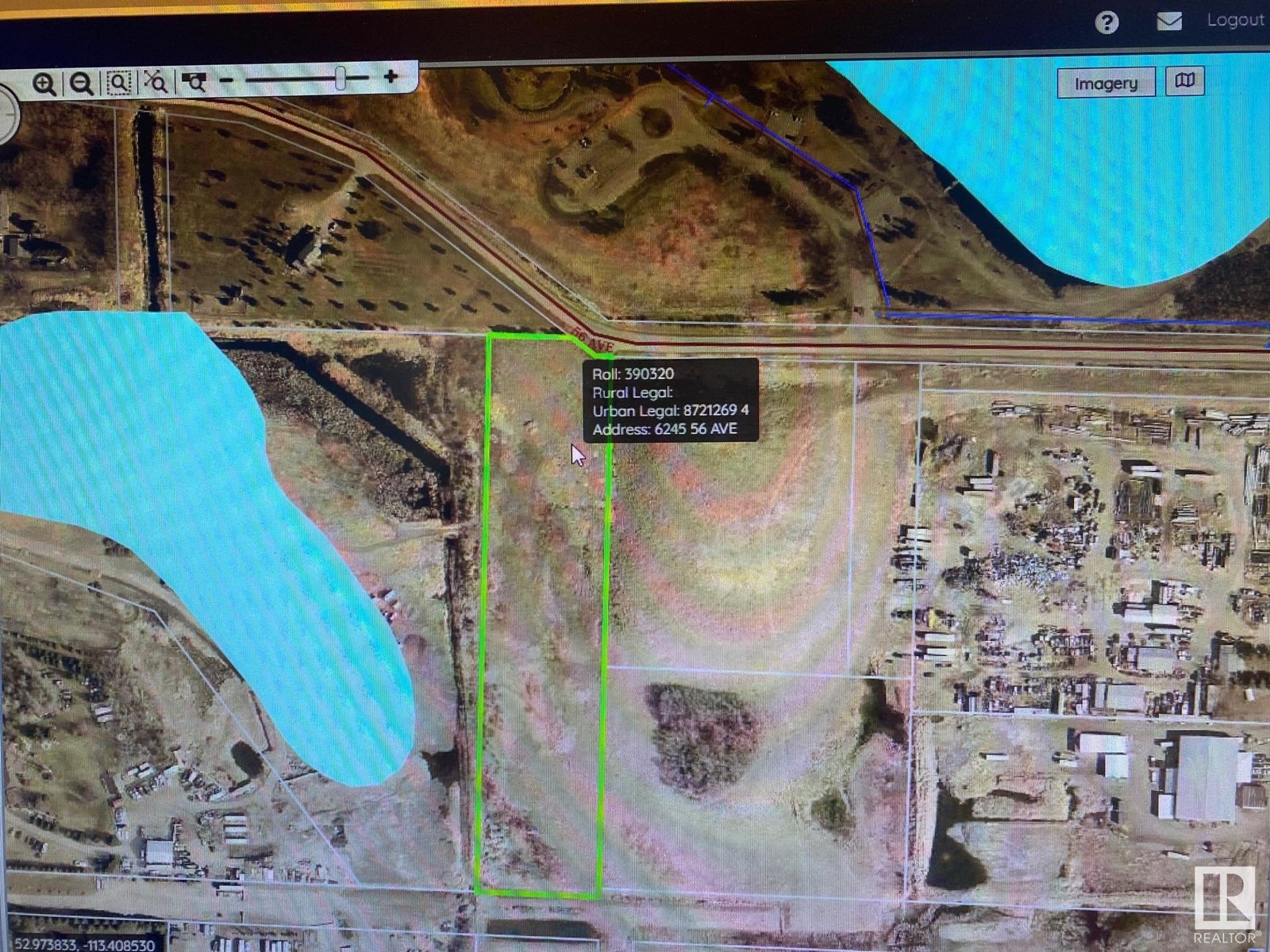Open messages with the envelope icon
The image size is (1270, 952).
coord(1168,21)
